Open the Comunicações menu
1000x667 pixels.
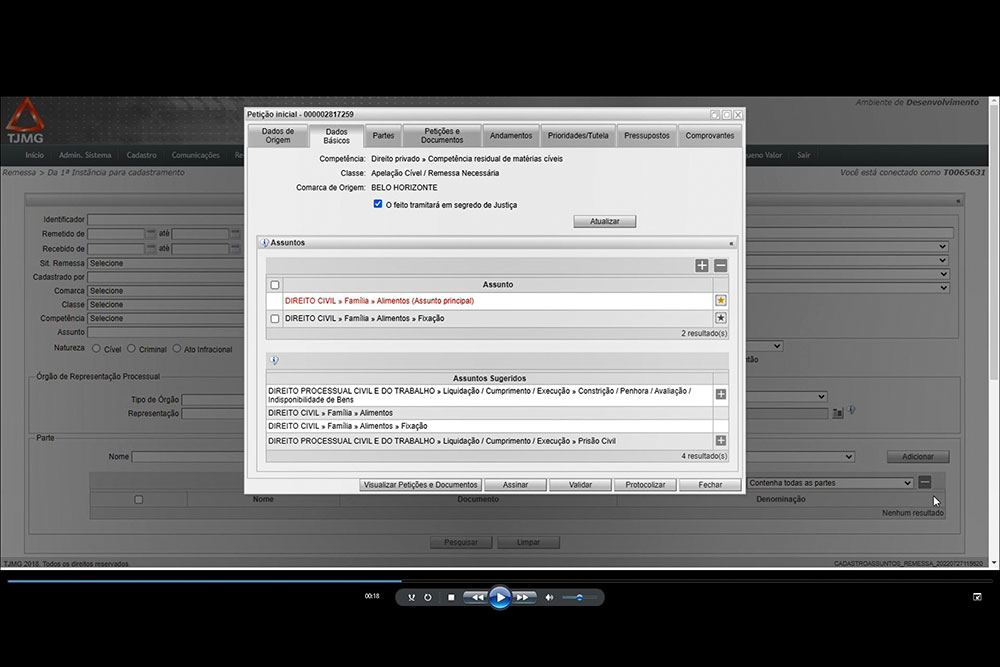[x=195, y=155]
